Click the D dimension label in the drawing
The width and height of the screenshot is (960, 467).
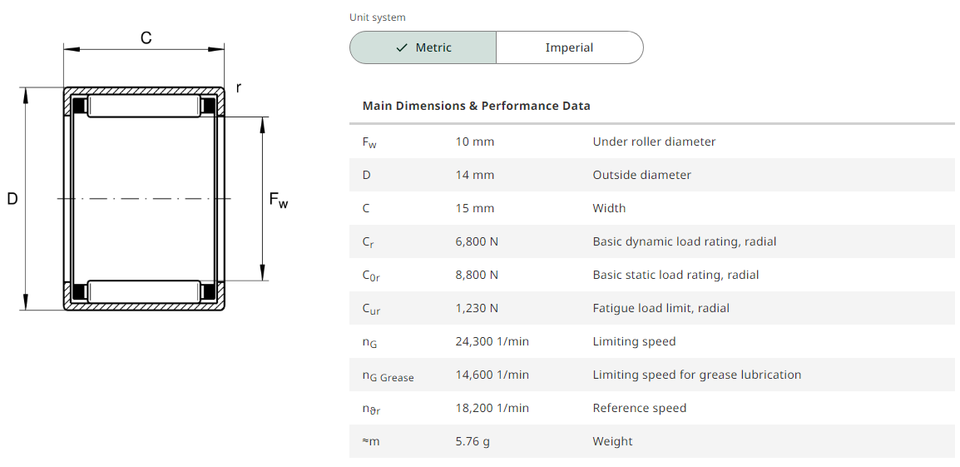[x=13, y=199]
